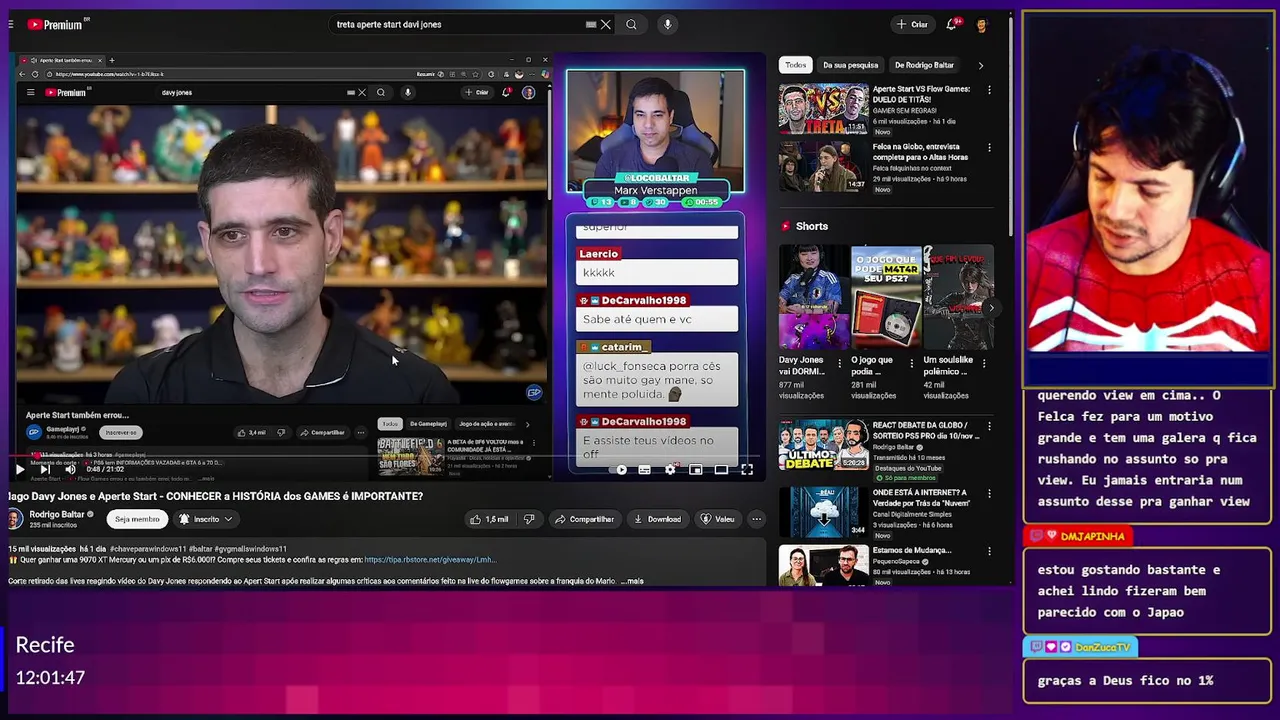
Task: Open the ONDE ESTÁ A INTERNET? video
Action: [823, 512]
